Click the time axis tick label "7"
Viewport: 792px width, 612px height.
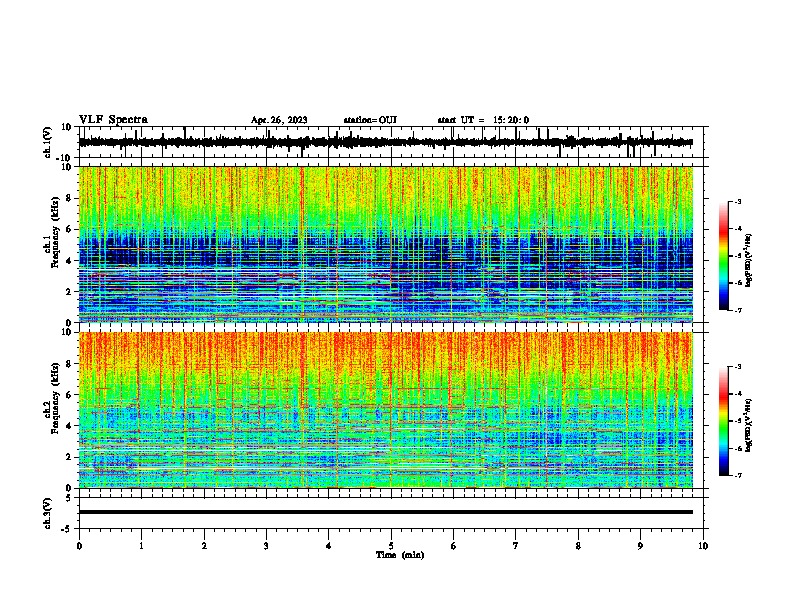[x=516, y=546]
